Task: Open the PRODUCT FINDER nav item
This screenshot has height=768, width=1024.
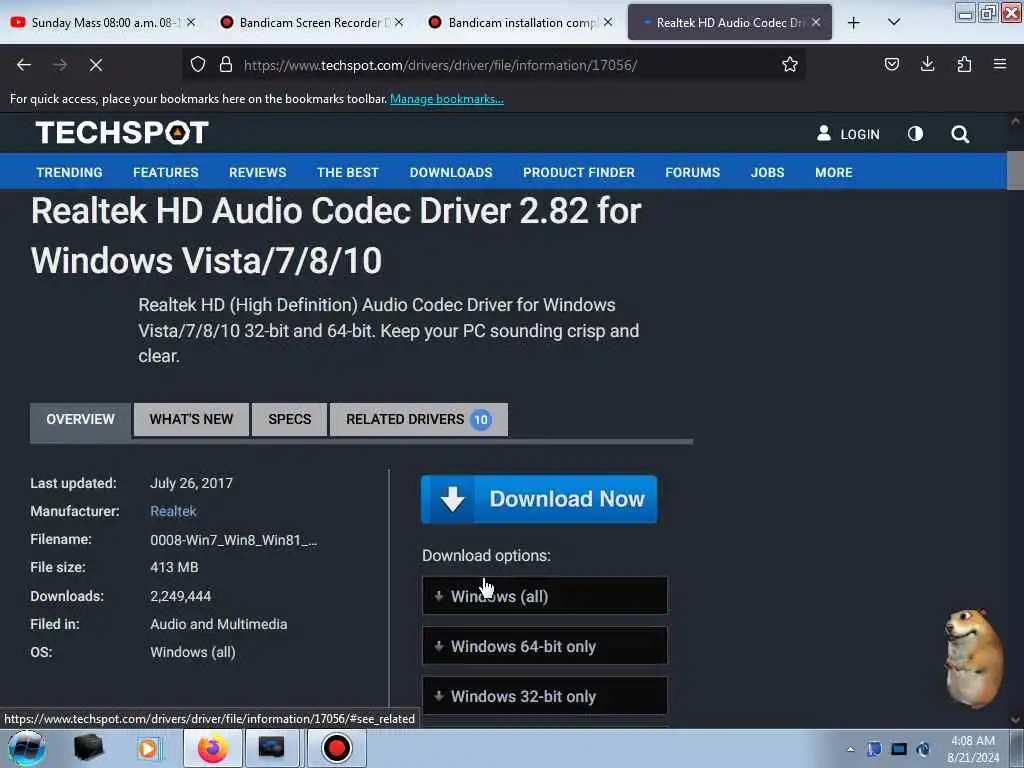Action: coord(579,172)
